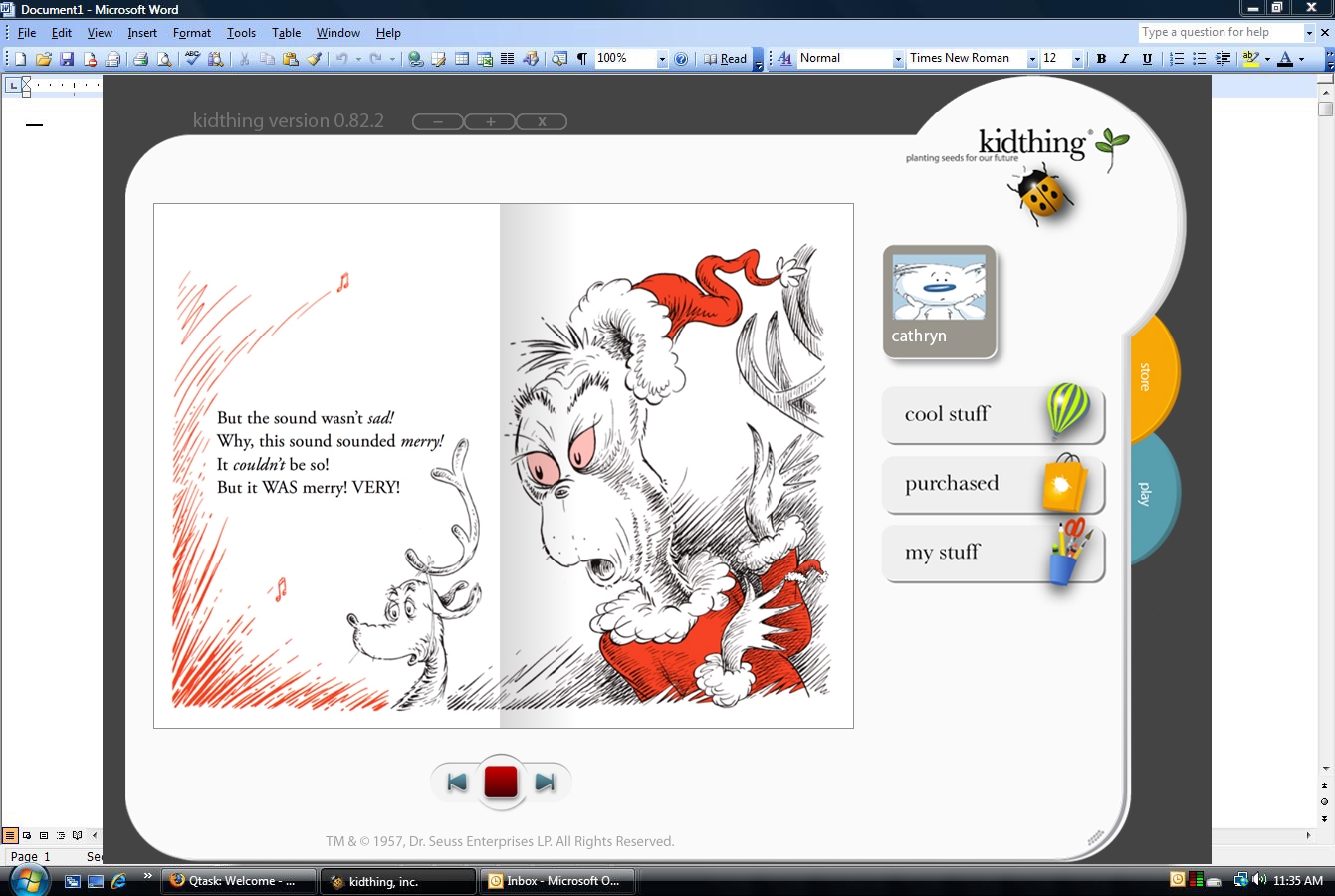The image size is (1335, 896).
Task: Open the Style dropdown showing Normal
Action: [x=898, y=59]
